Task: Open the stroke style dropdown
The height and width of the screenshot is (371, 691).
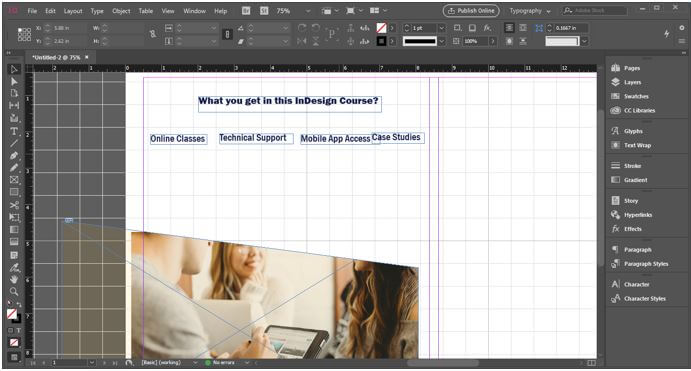Action: pyautogui.click(x=441, y=41)
